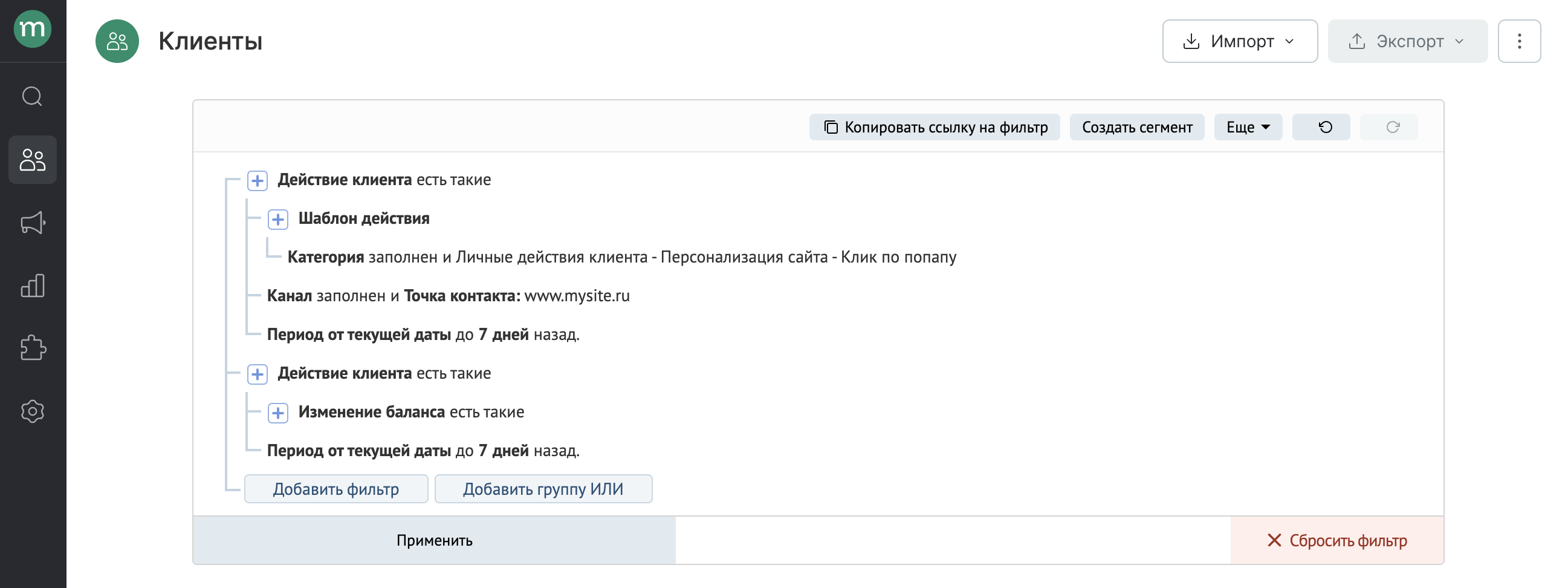
Task: Open the analytics bar chart icon
Action: 32,286
